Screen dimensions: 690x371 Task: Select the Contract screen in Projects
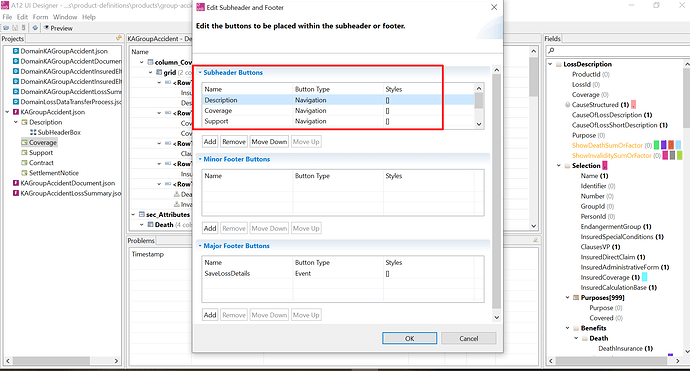pos(41,163)
